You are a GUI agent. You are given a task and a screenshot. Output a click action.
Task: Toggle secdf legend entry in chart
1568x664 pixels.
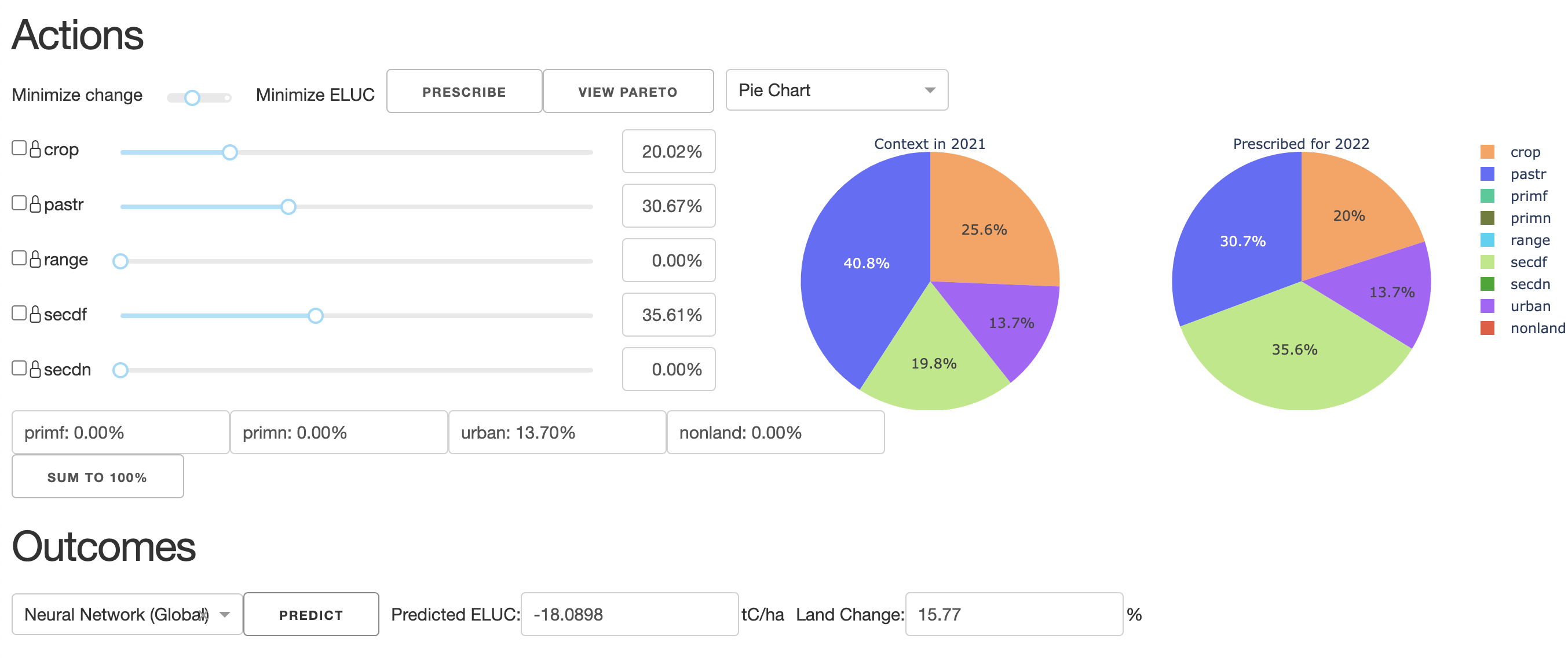pyautogui.click(x=1528, y=262)
